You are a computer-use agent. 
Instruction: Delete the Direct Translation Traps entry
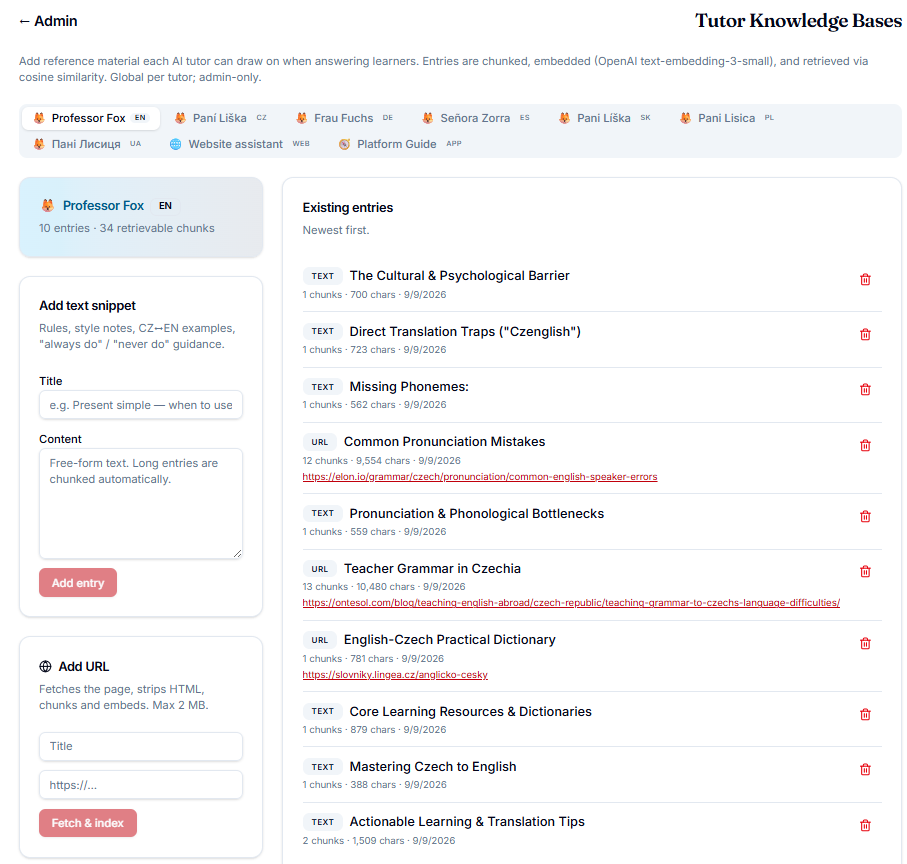(x=865, y=334)
